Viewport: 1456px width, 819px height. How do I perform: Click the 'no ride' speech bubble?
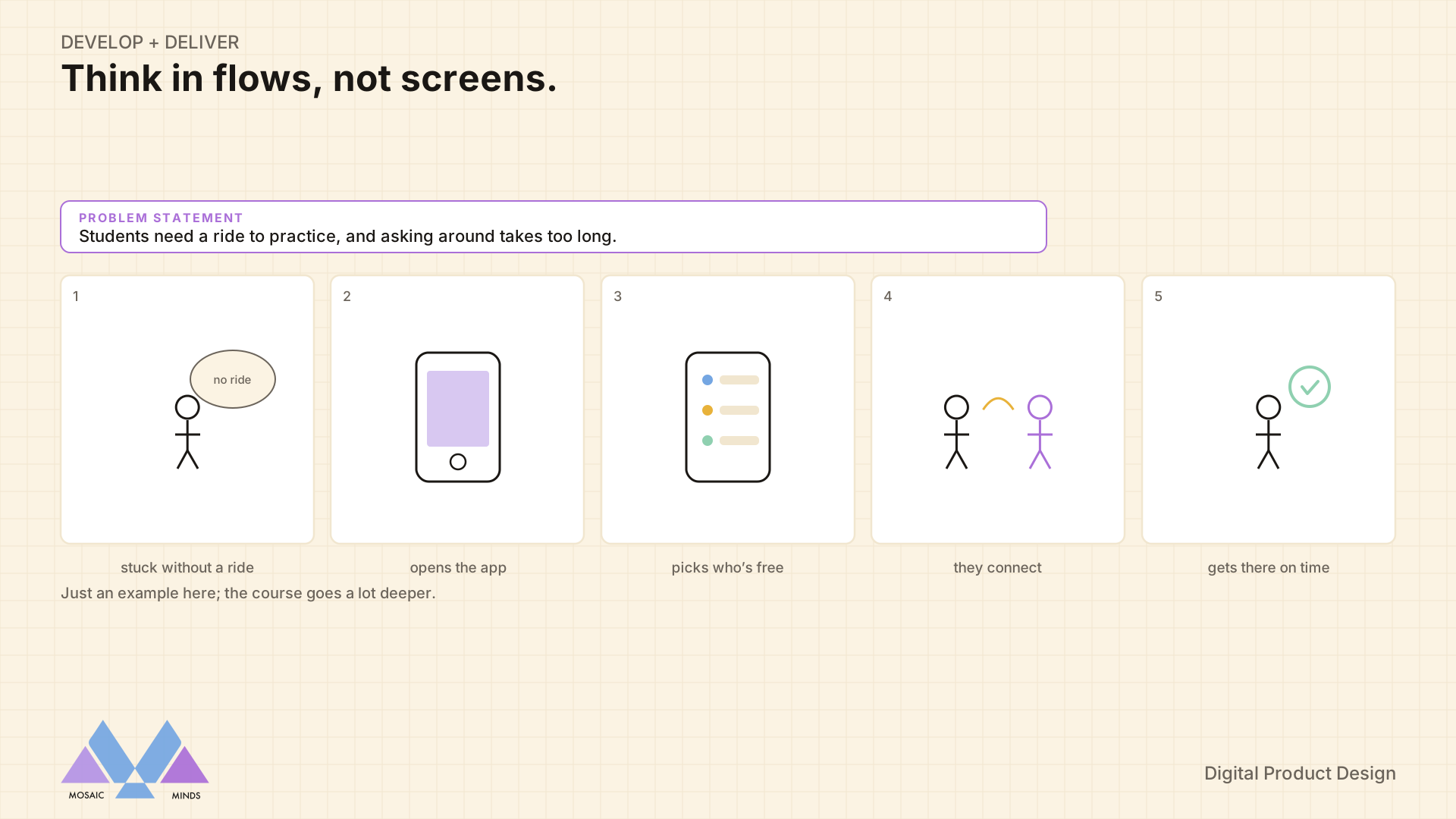click(x=233, y=379)
